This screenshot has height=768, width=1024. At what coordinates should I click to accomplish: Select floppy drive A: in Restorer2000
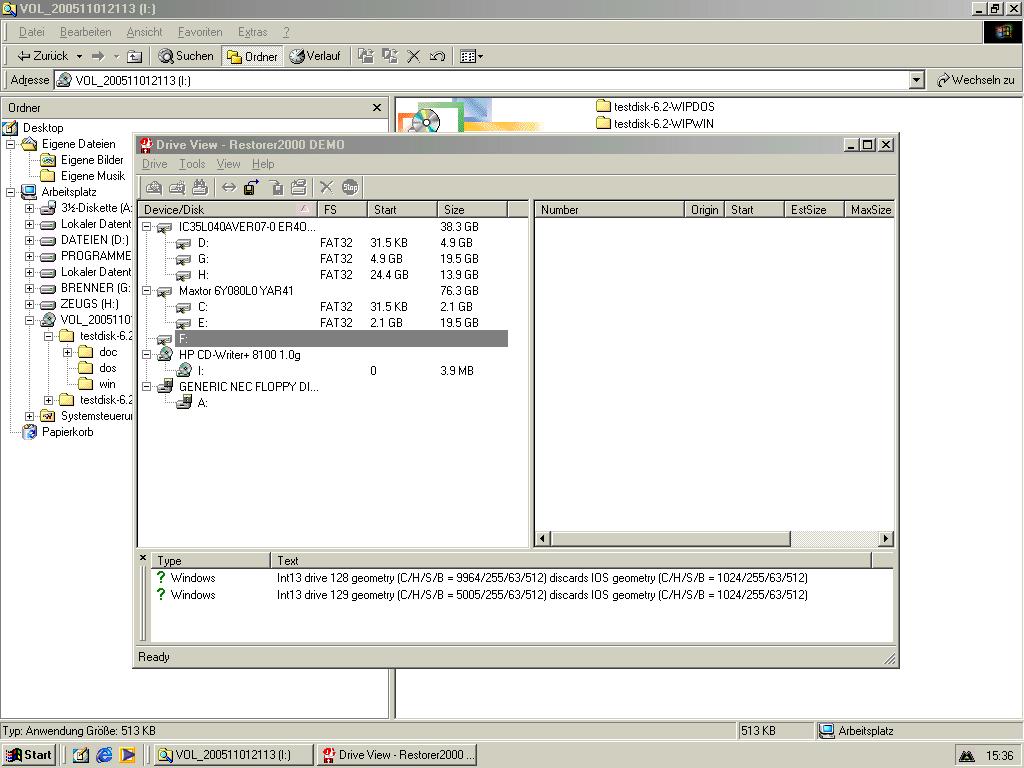pos(202,403)
